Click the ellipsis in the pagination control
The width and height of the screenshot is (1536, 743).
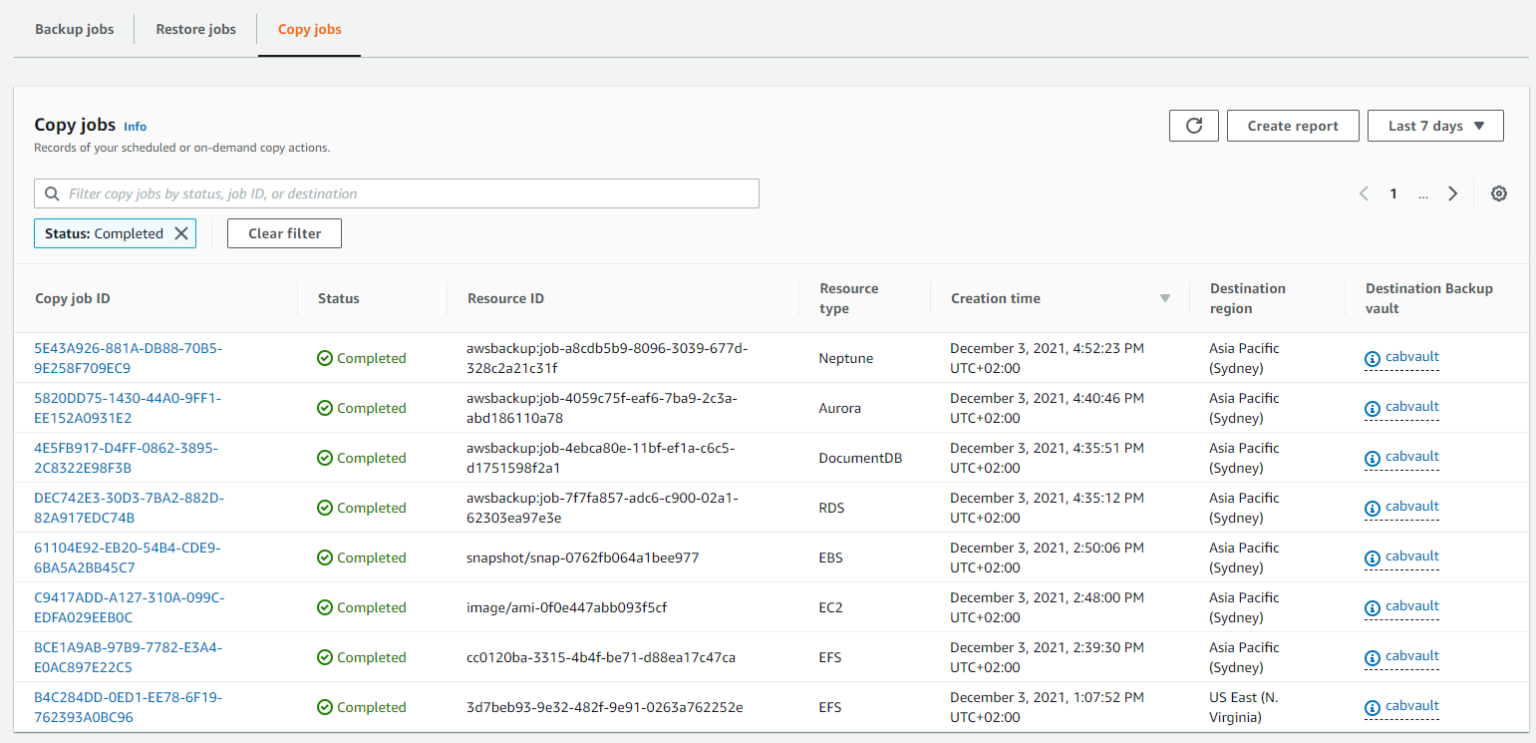click(1423, 194)
